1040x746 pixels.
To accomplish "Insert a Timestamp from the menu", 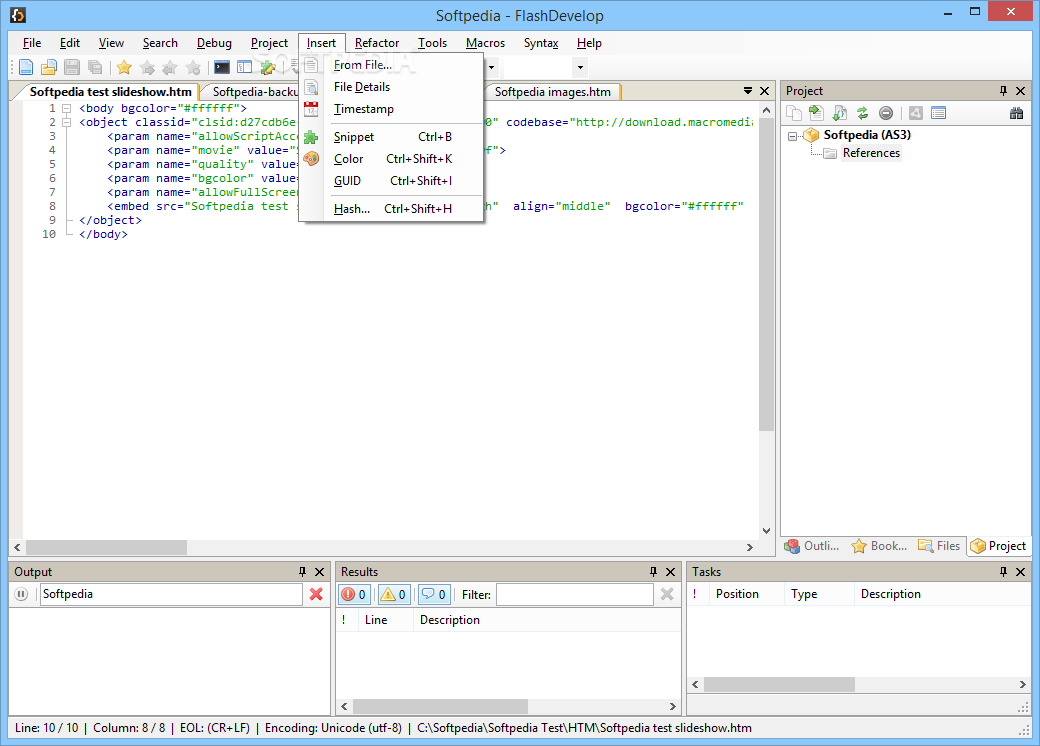I will point(391,109).
